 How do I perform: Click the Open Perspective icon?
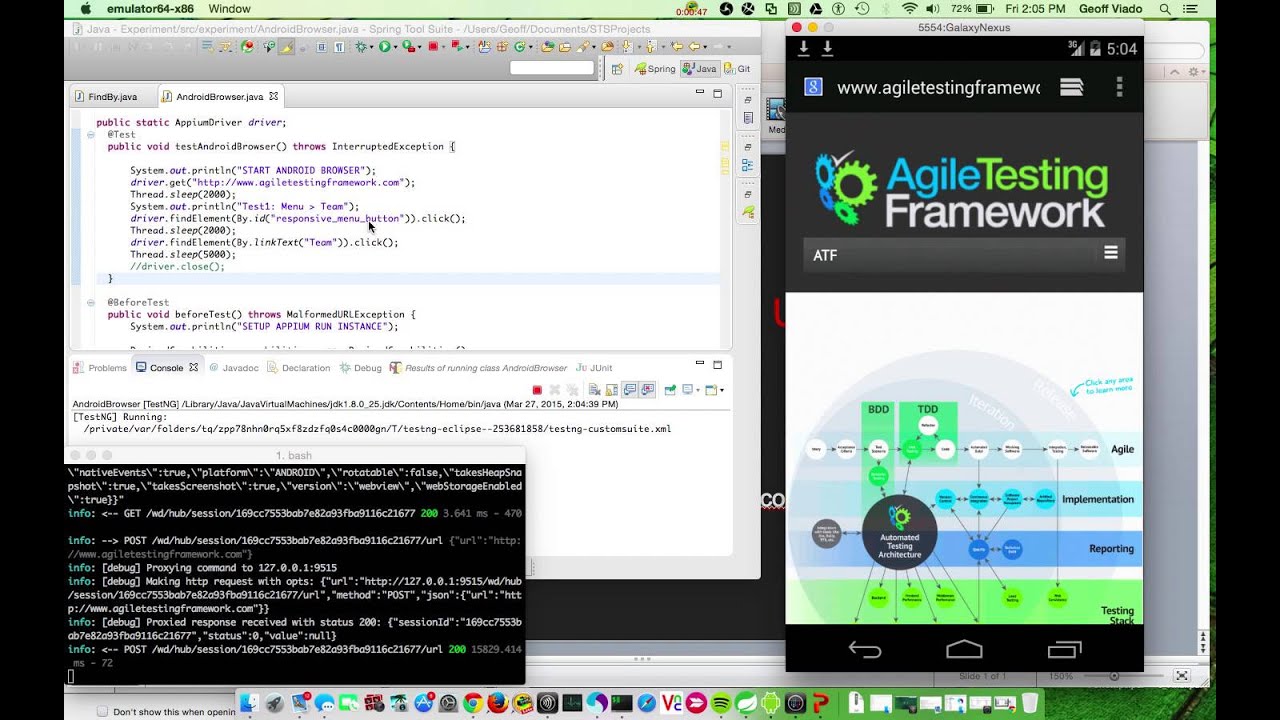click(x=617, y=69)
